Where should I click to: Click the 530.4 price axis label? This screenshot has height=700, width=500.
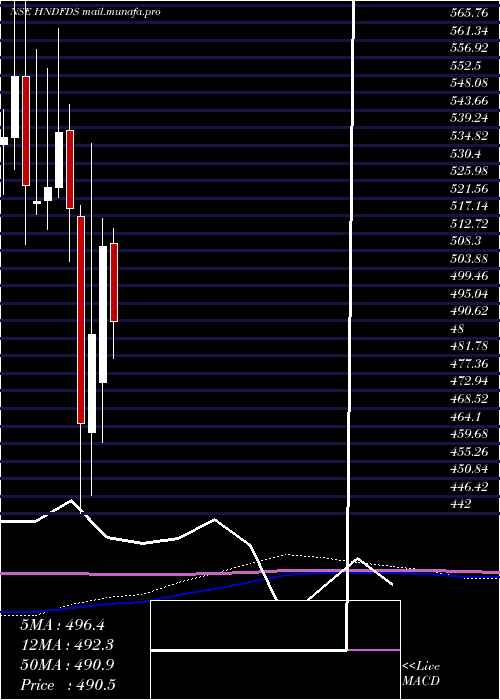[x=465, y=153]
